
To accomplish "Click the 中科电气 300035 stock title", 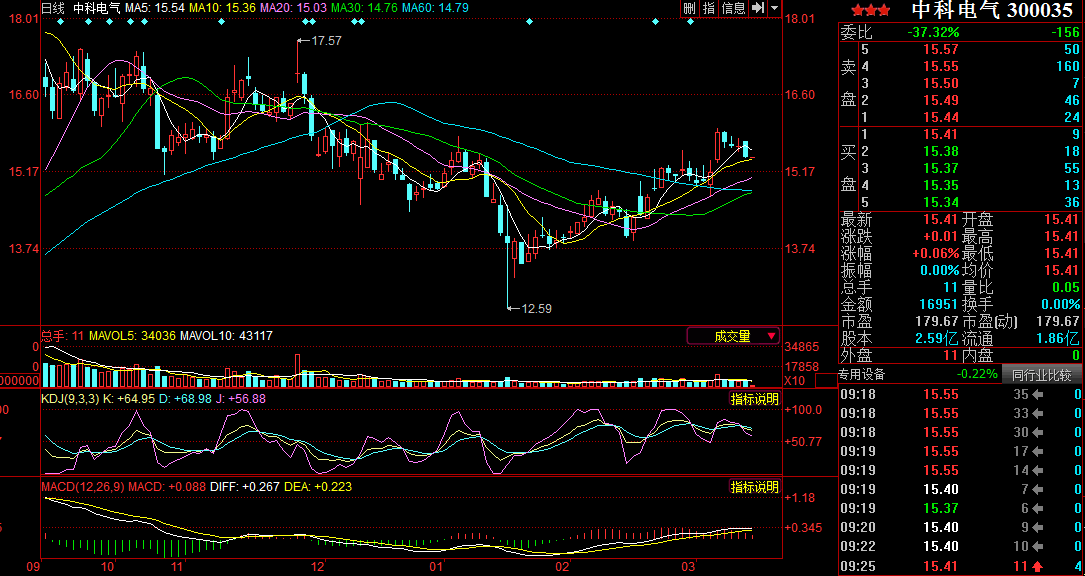I will pos(992,10).
